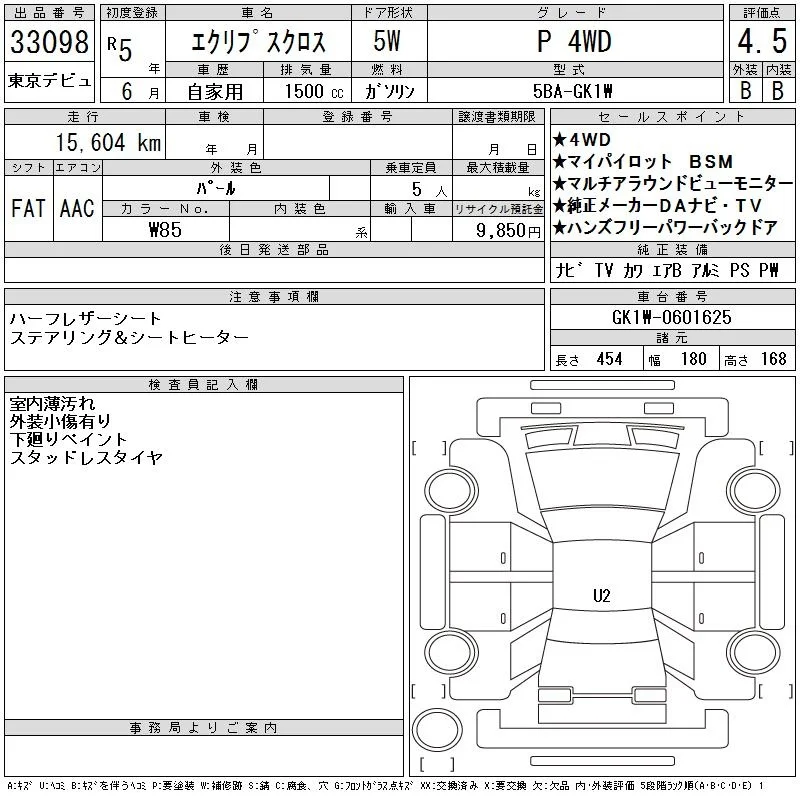
Task: Click the note ハーフレザーシート
Action: (85, 319)
